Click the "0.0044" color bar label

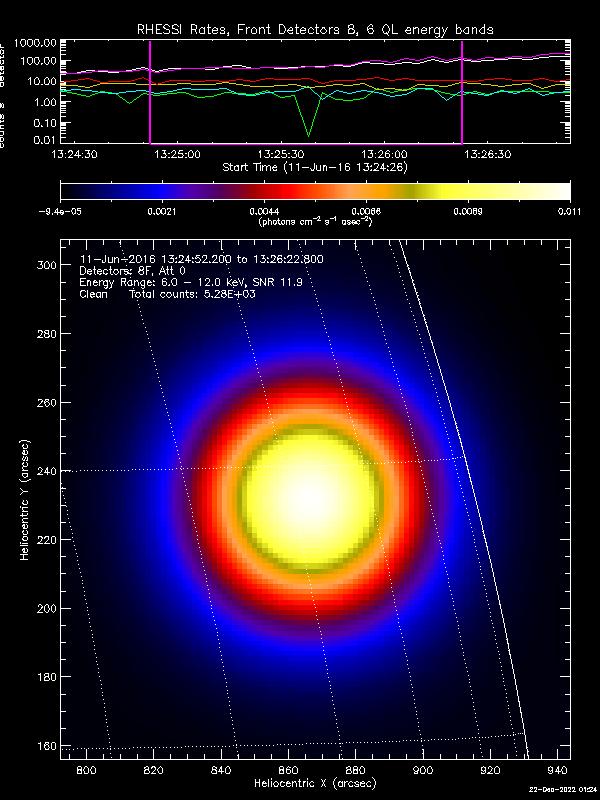pos(263,212)
